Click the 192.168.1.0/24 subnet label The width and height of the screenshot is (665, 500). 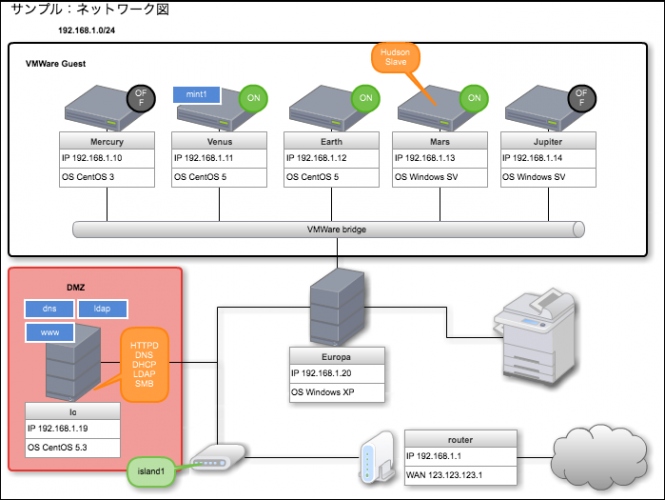coord(87,31)
